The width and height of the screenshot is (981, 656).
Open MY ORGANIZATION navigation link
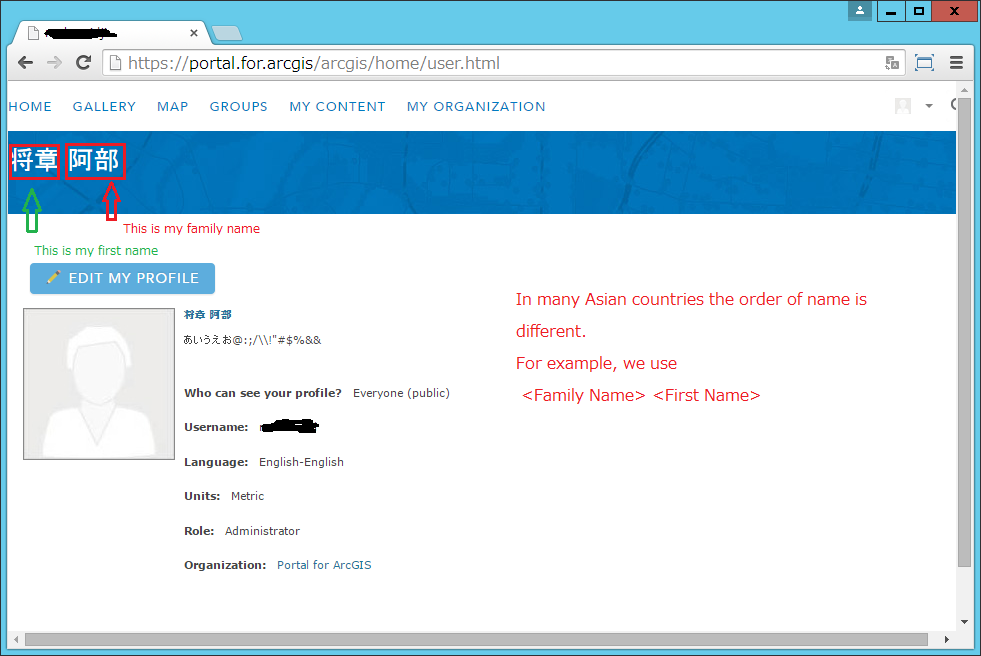tap(476, 106)
